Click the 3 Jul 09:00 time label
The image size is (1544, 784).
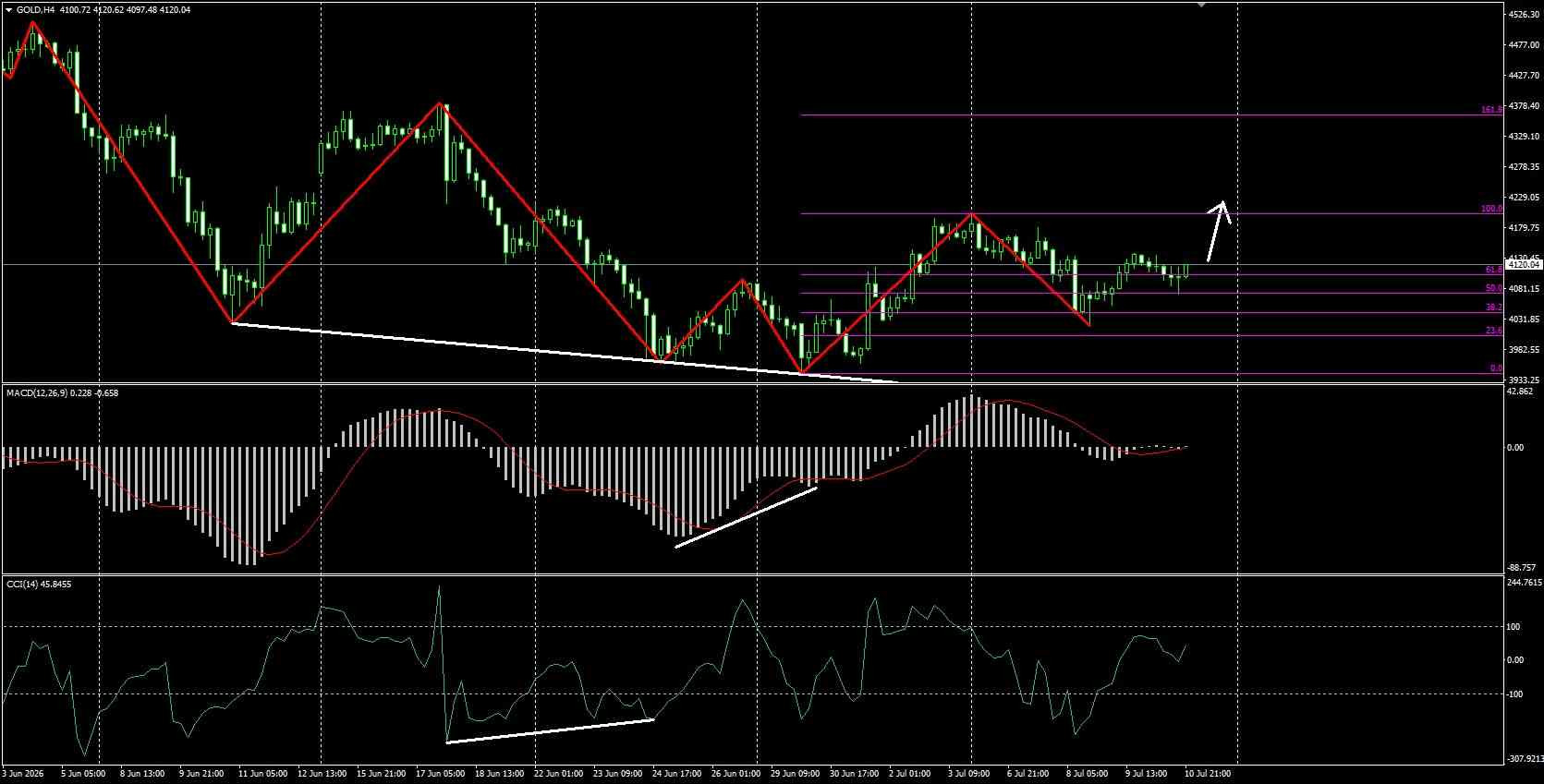point(971,774)
